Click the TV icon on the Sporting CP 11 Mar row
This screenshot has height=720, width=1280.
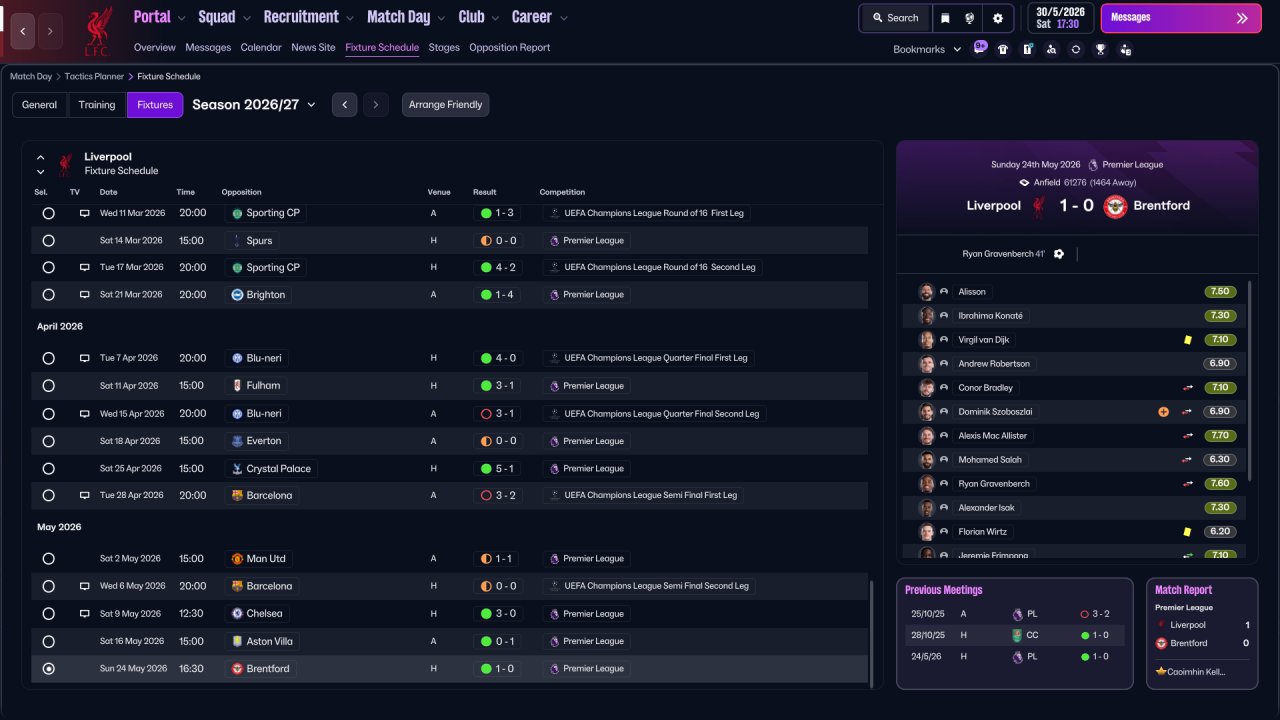pos(85,213)
